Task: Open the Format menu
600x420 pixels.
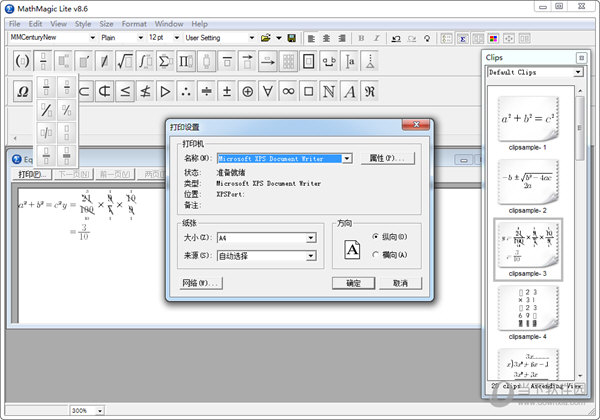Action: [x=134, y=24]
